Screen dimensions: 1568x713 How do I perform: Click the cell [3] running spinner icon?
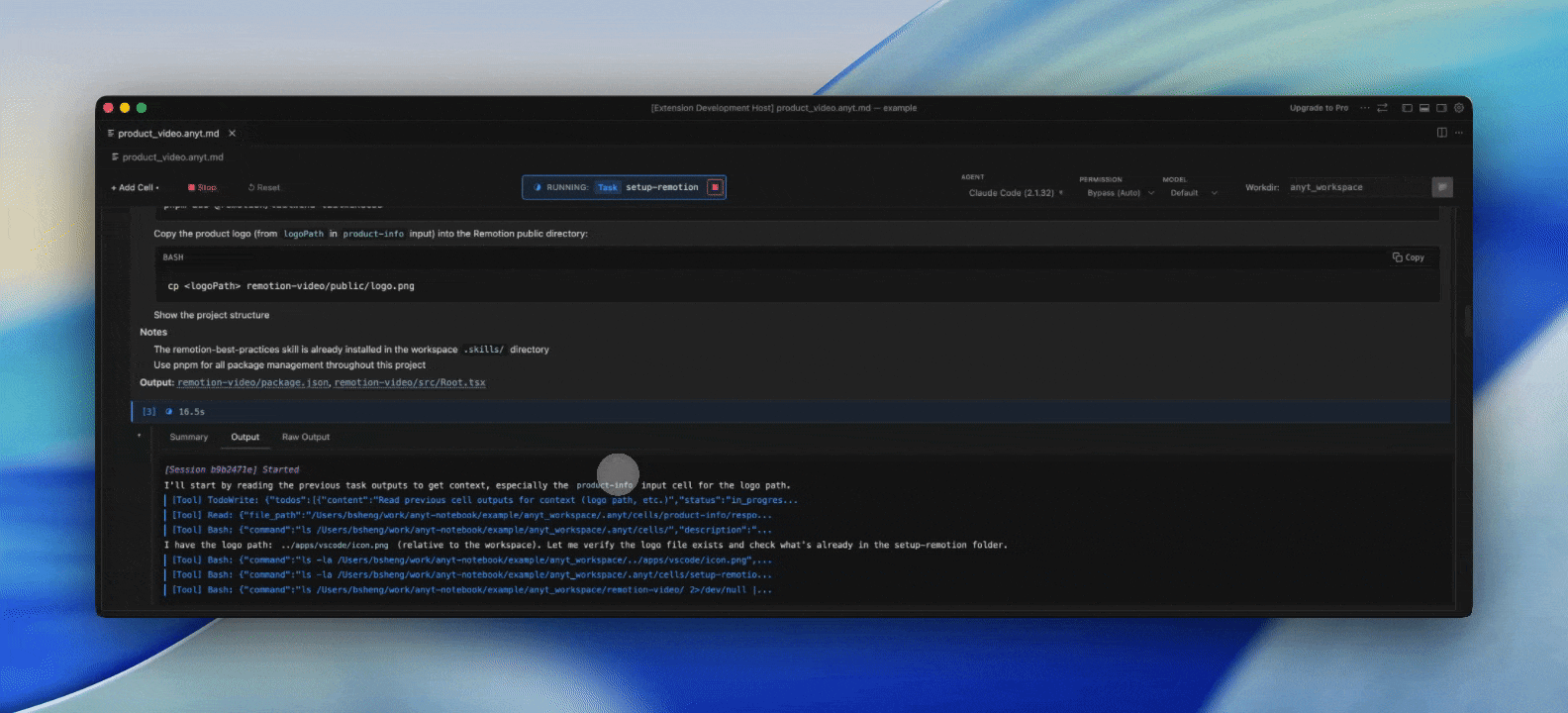(x=169, y=412)
